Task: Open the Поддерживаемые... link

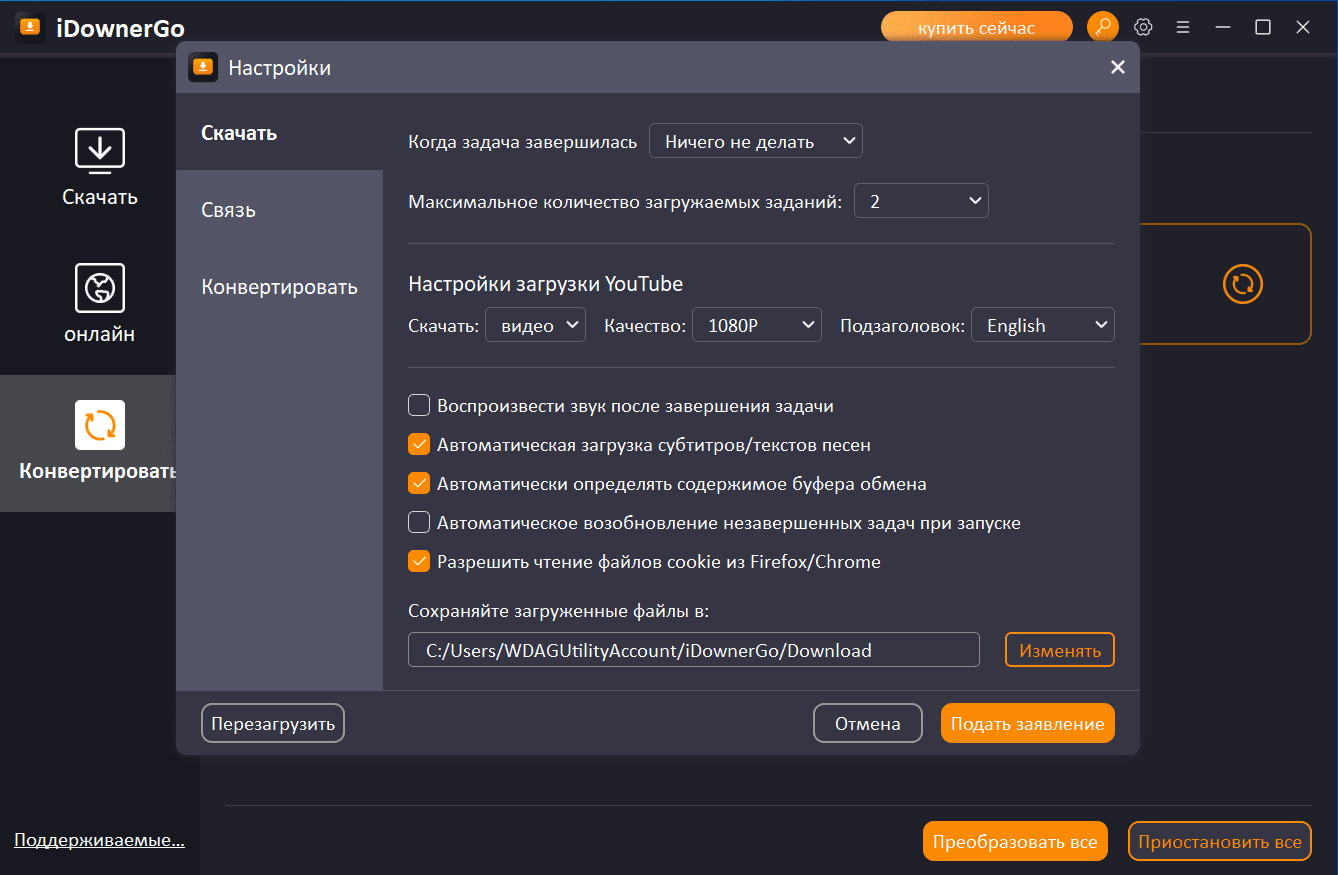Action: click(99, 840)
